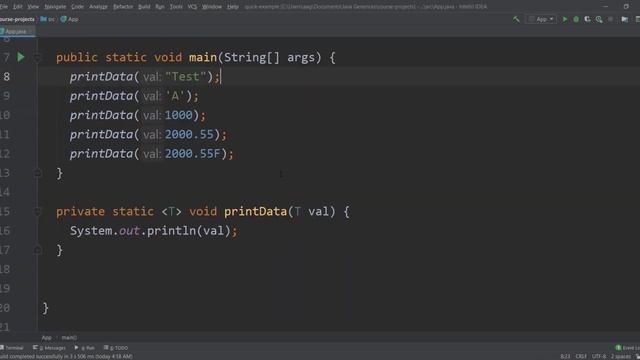Open the Edit menu
This screenshot has height=360, width=640.
[x=18, y=7]
